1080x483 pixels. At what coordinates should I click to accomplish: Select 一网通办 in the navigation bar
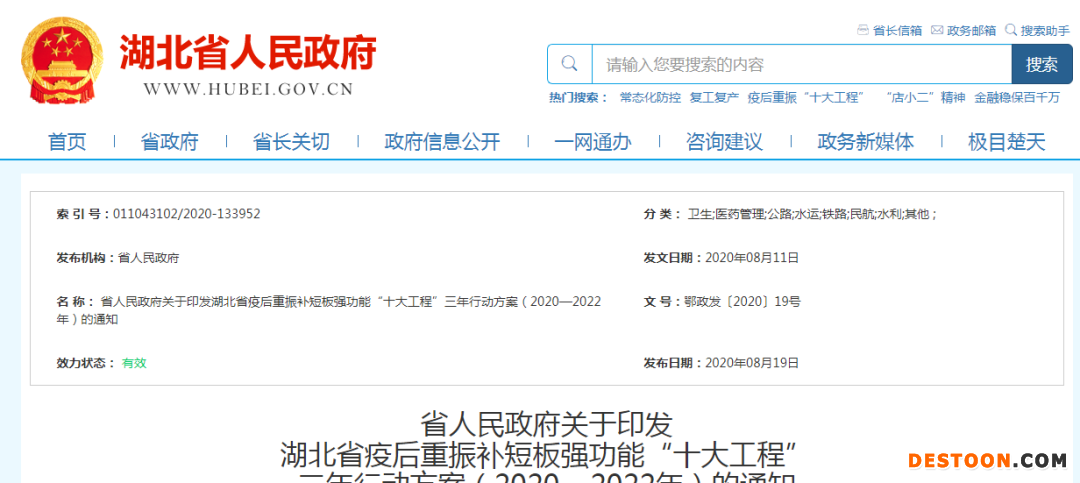point(593,142)
